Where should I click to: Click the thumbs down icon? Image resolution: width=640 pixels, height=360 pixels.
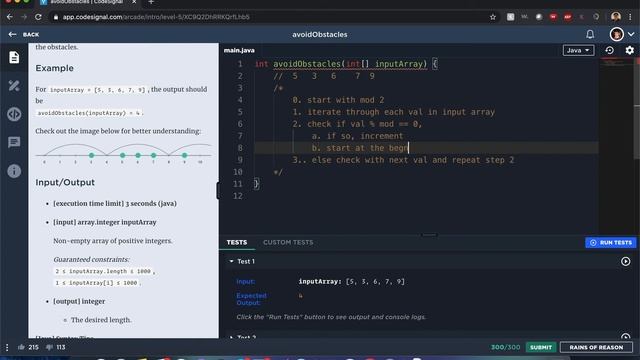click(49, 347)
